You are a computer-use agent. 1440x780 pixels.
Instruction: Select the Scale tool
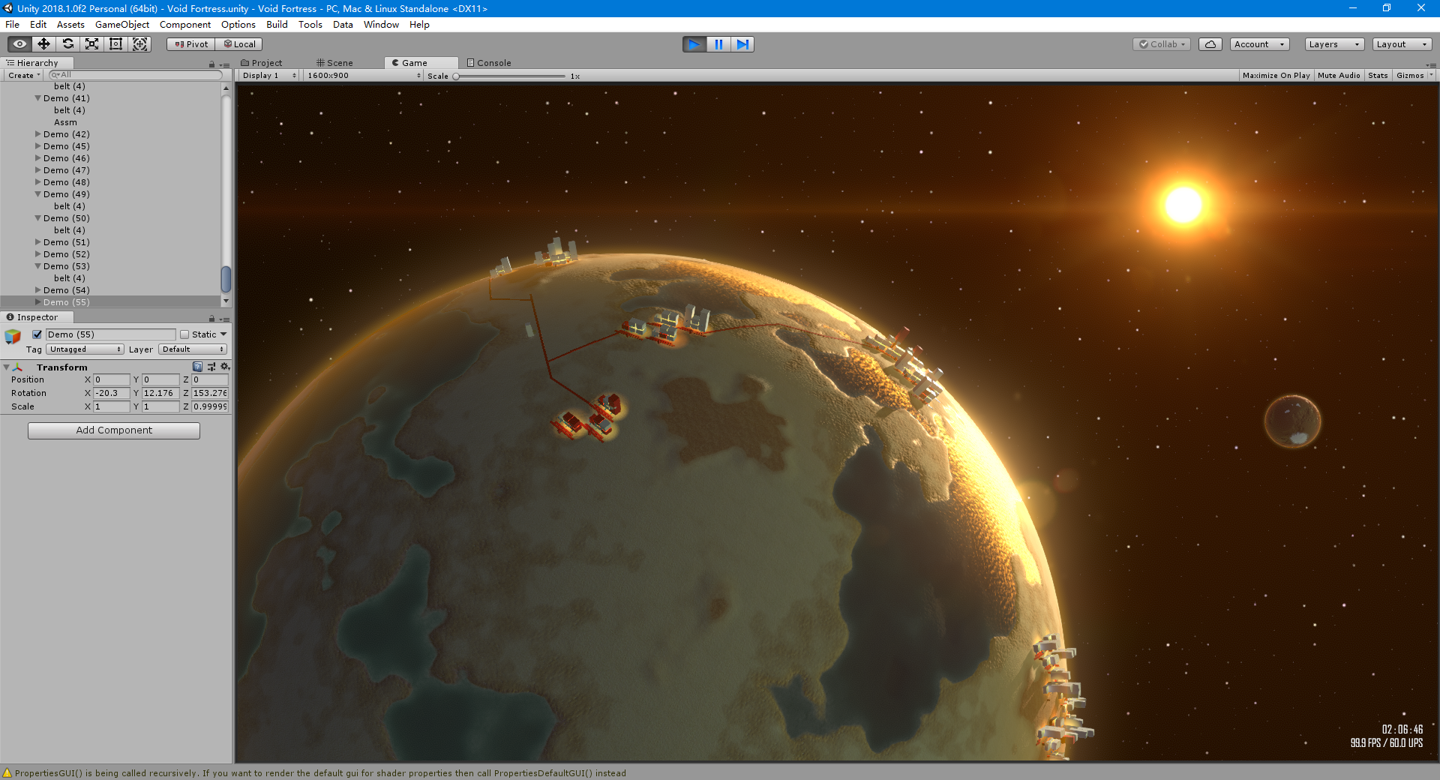coord(91,44)
